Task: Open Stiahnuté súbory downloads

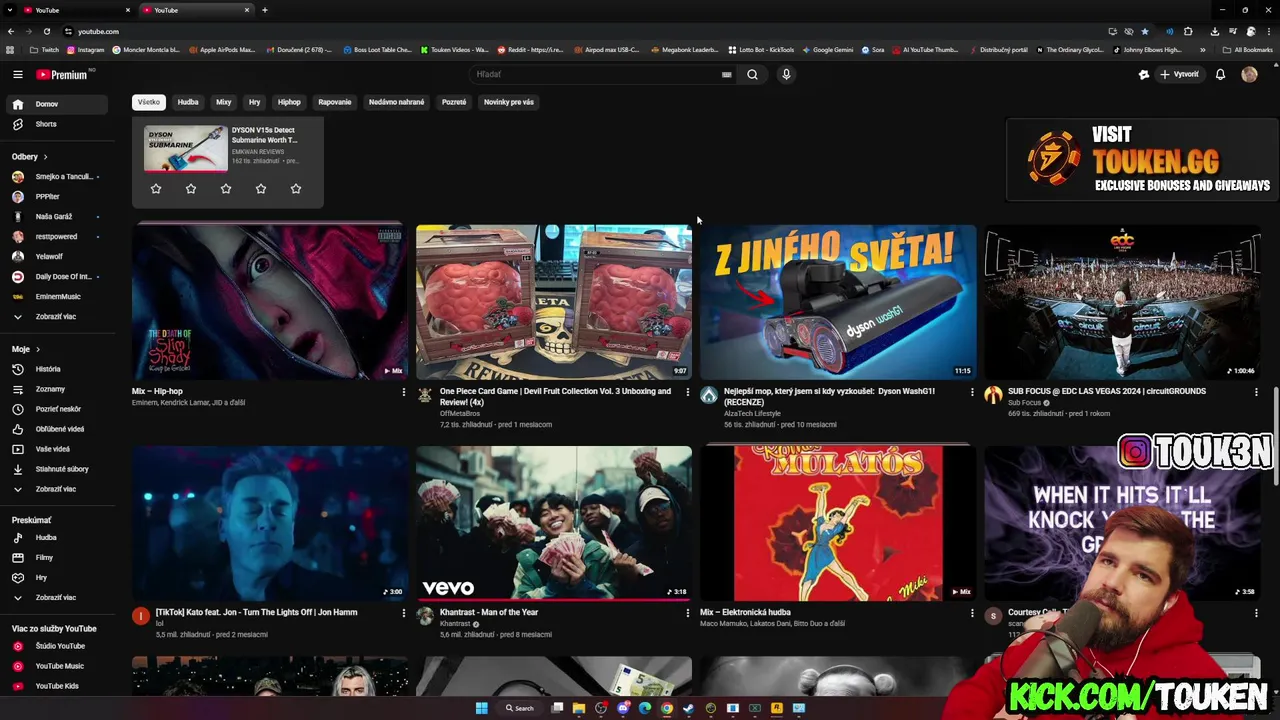Action: [x=57, y=469]
